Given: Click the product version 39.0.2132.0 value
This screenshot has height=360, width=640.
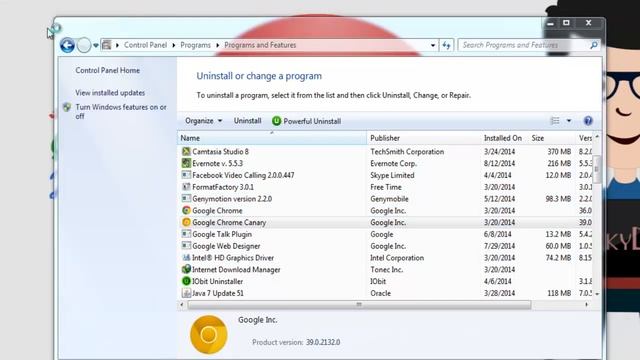Looking at the screenshot, I should (323, 342).
